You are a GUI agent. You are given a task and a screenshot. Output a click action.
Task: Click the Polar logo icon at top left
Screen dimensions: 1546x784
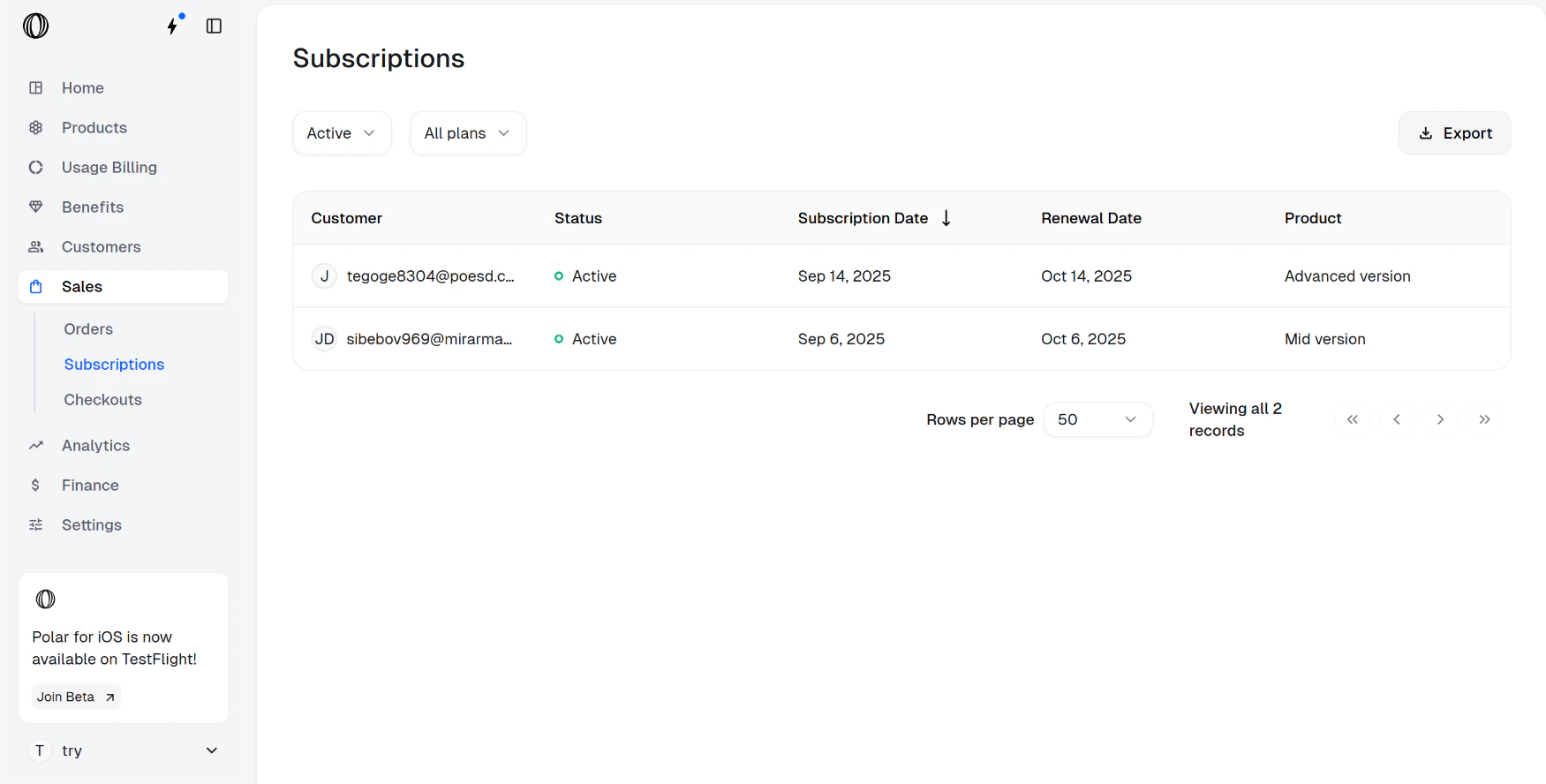pyautogui.click(x=36, y=26)
